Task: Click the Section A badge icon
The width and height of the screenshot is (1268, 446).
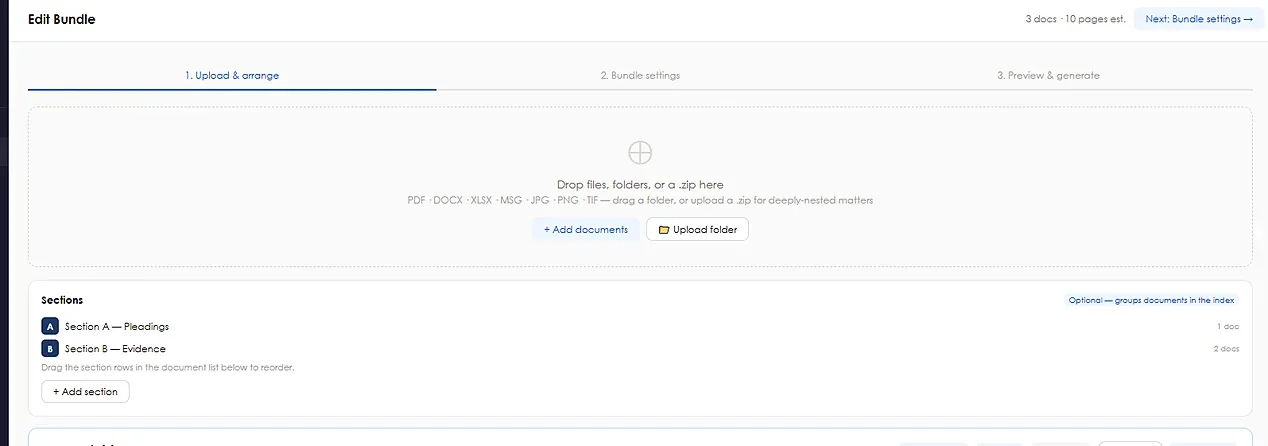Action: (50, 327)
